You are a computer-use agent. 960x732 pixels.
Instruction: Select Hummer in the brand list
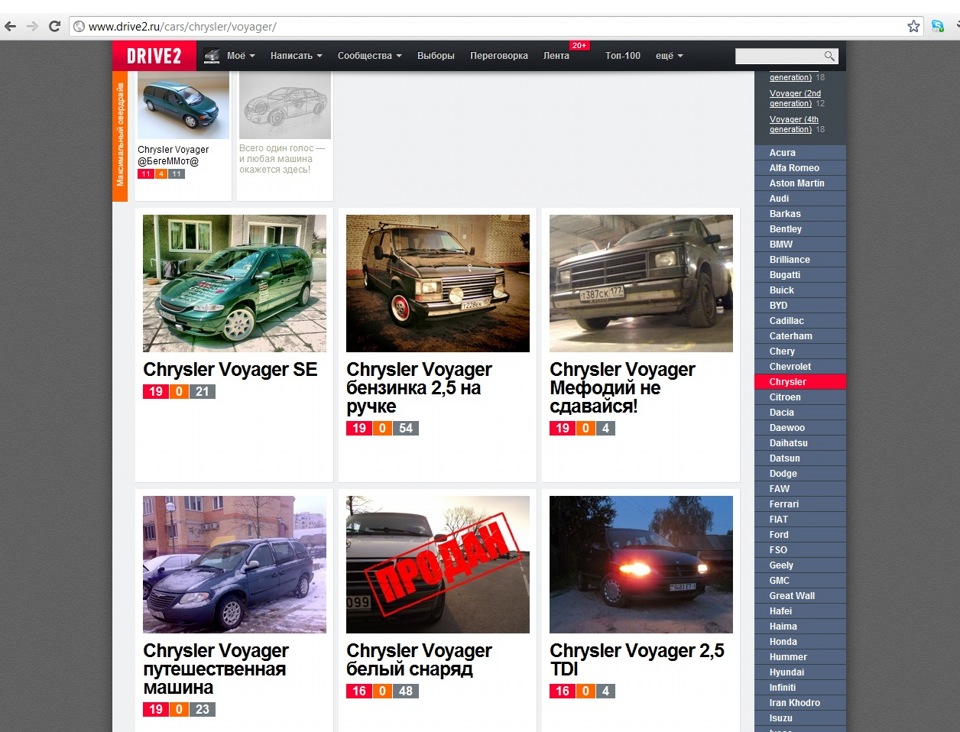800,657
